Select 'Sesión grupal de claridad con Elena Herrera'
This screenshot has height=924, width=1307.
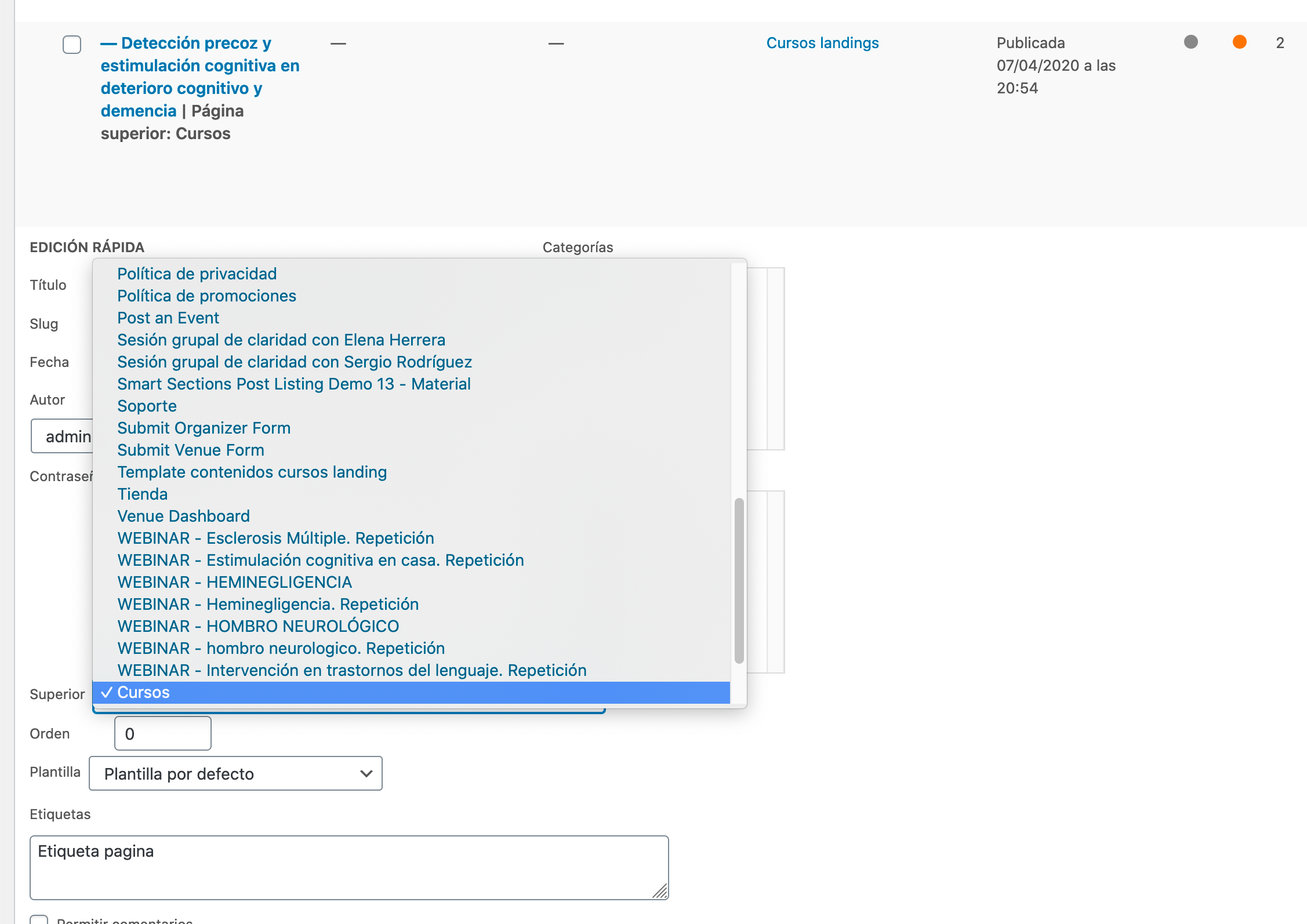click(x=411, y=340)
